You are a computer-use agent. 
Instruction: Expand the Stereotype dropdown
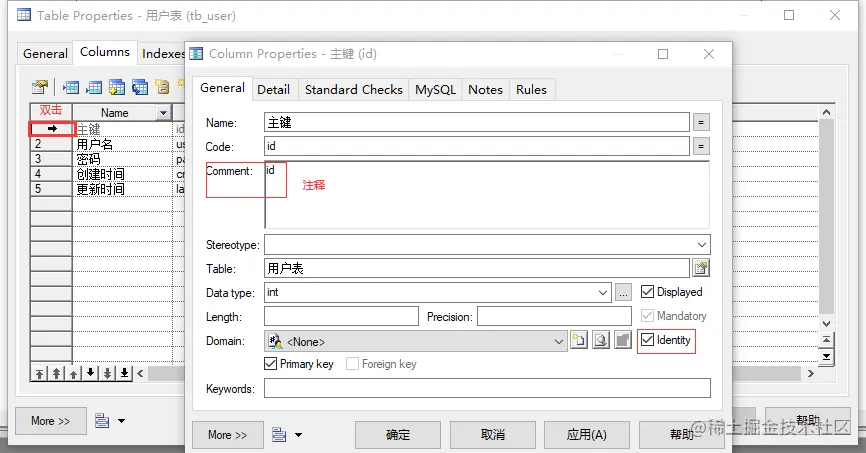[x=701, y=245]
